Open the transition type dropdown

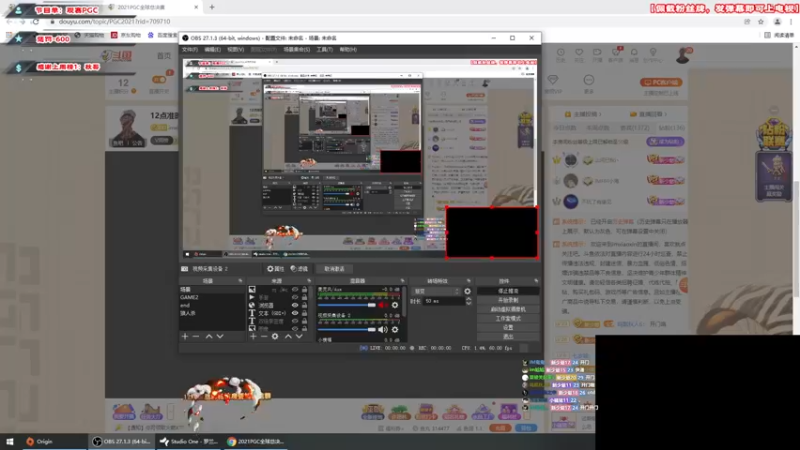(x=436, y=291)
